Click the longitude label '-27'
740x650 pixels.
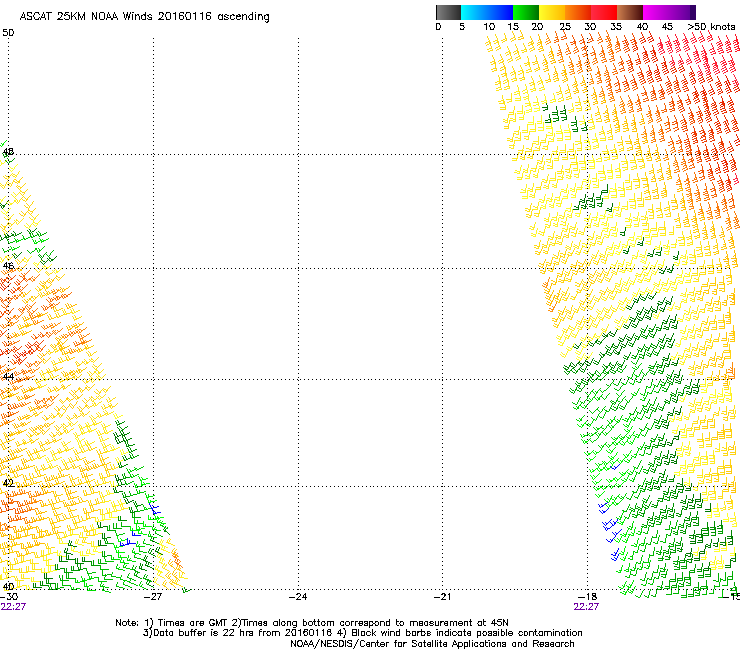(153, 597)
